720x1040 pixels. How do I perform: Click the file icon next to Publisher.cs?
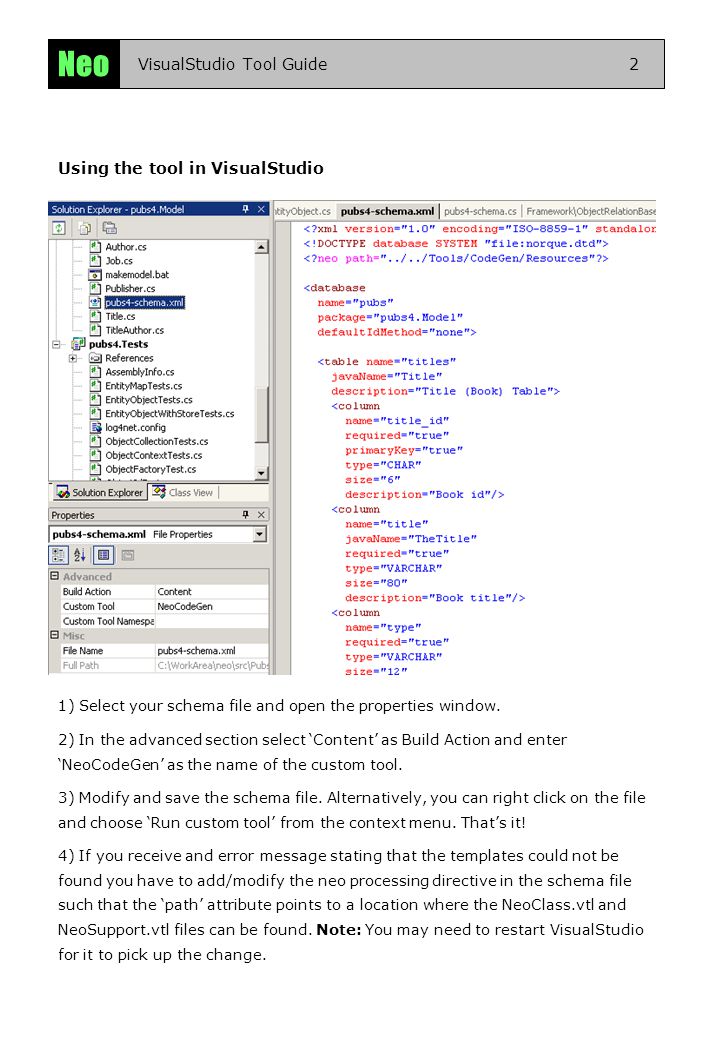click(95, 289)
